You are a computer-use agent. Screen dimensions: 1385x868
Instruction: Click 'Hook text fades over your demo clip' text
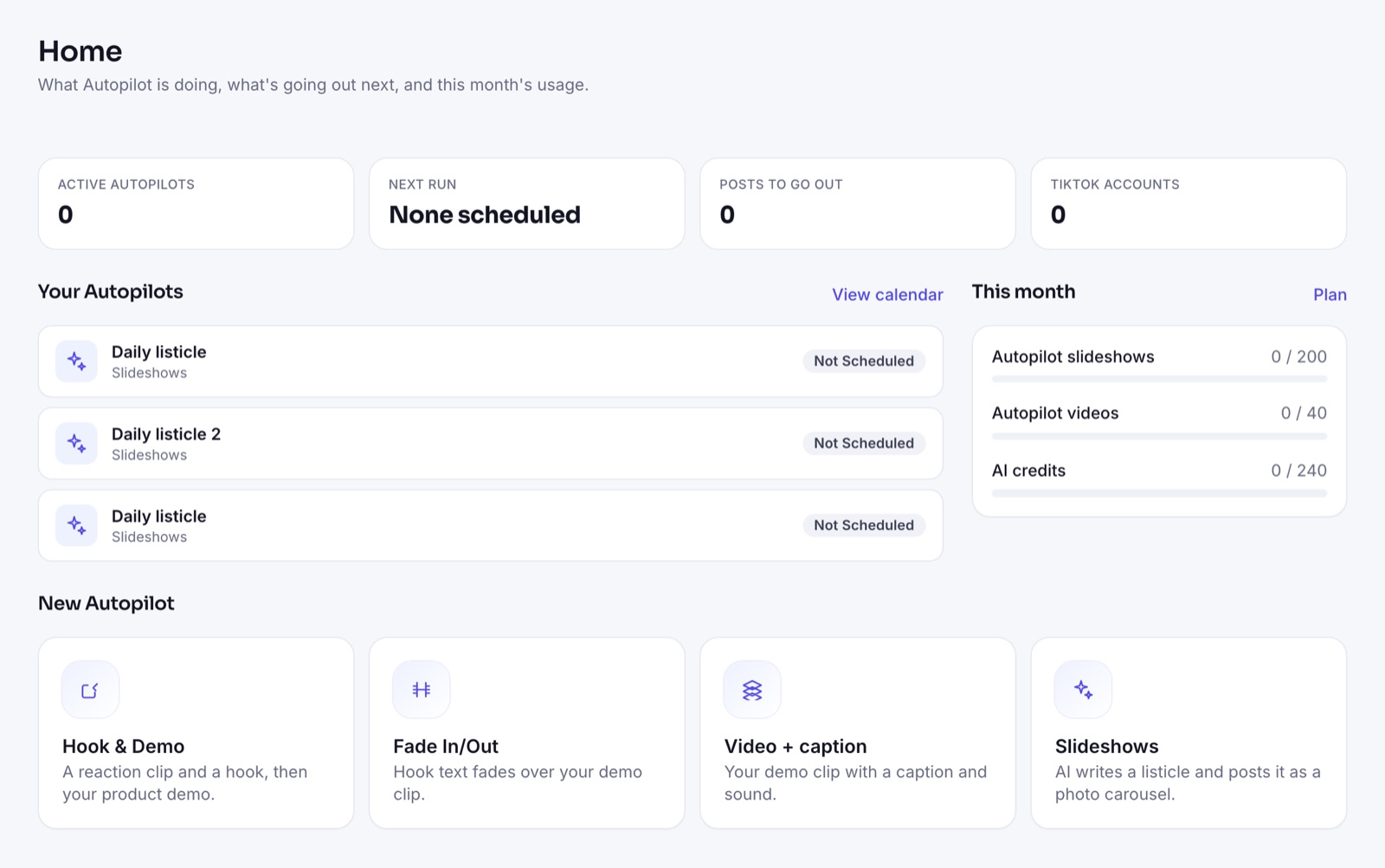(518, 783)
